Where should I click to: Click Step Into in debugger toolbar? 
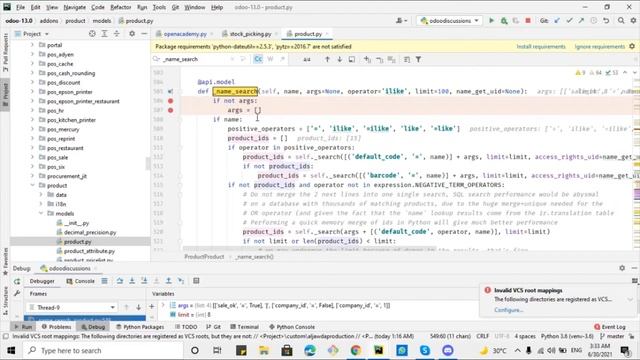click(132, 281)
